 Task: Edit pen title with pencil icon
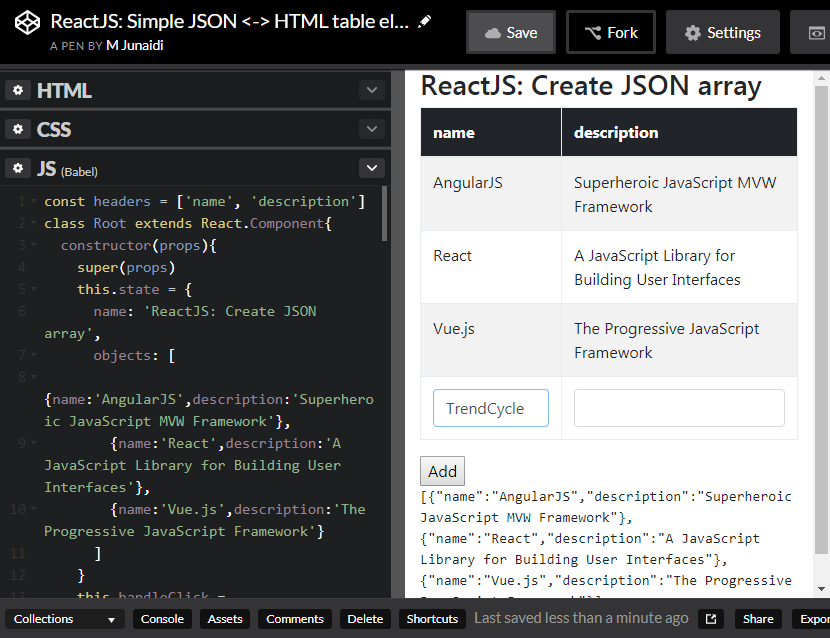(425, 22)
